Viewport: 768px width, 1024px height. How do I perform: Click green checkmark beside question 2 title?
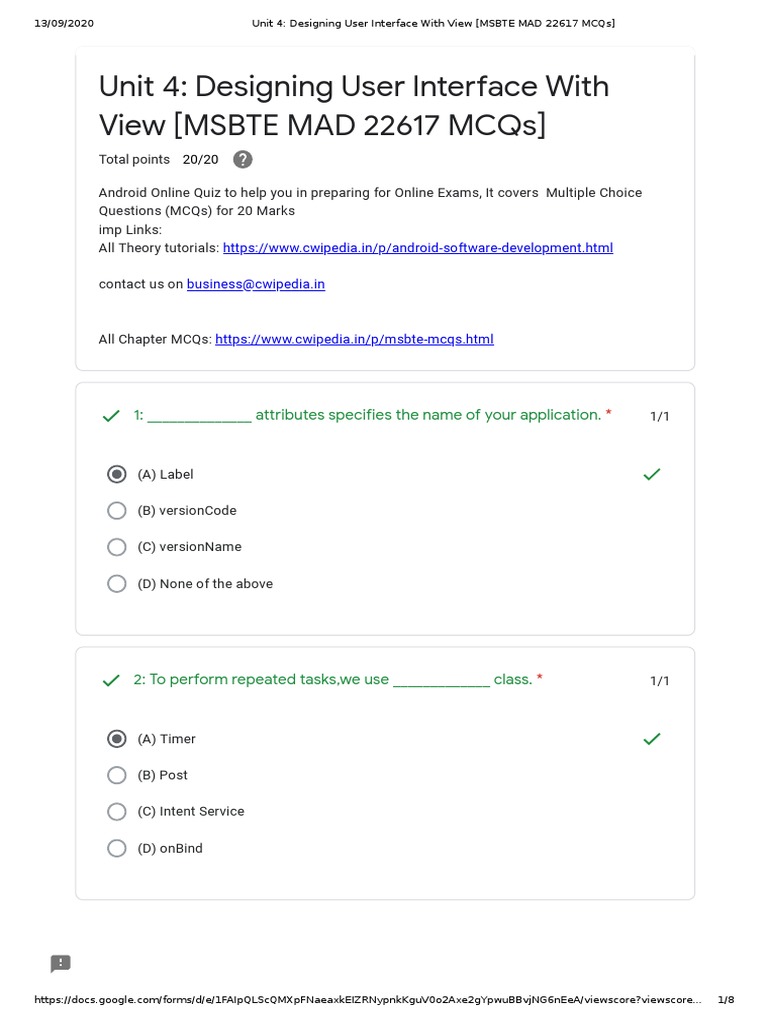click(x=111, y=681)
